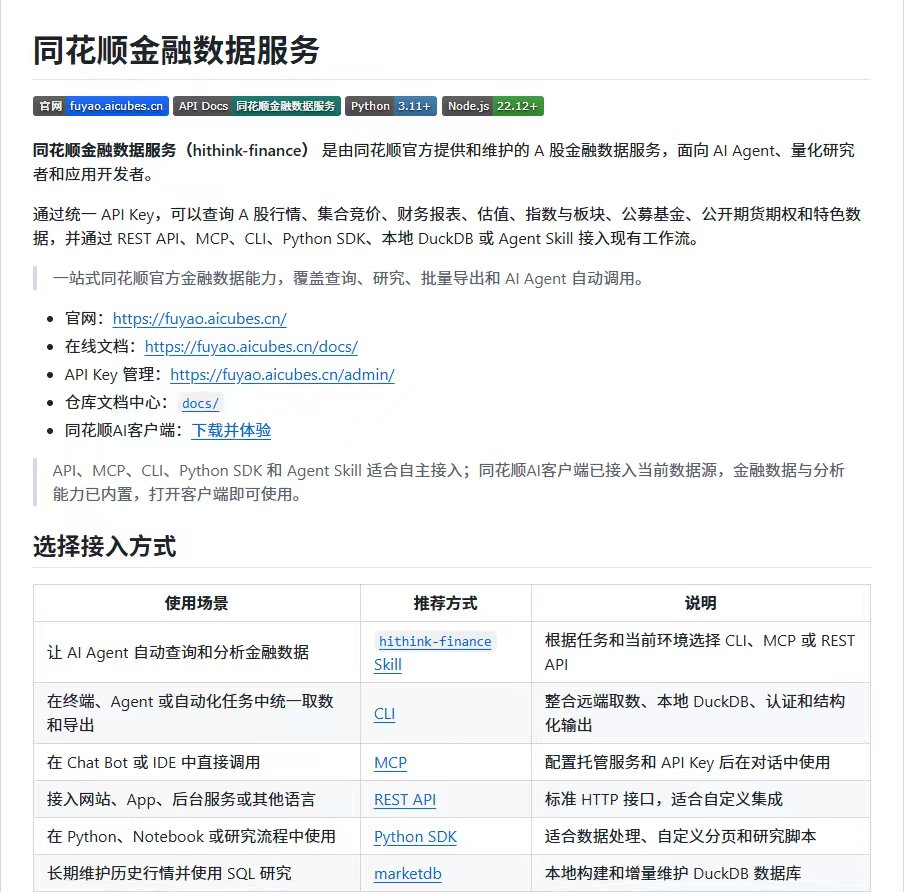Open the API Docs 同花顺金融数据服务 badge

[x=257, y=106]
